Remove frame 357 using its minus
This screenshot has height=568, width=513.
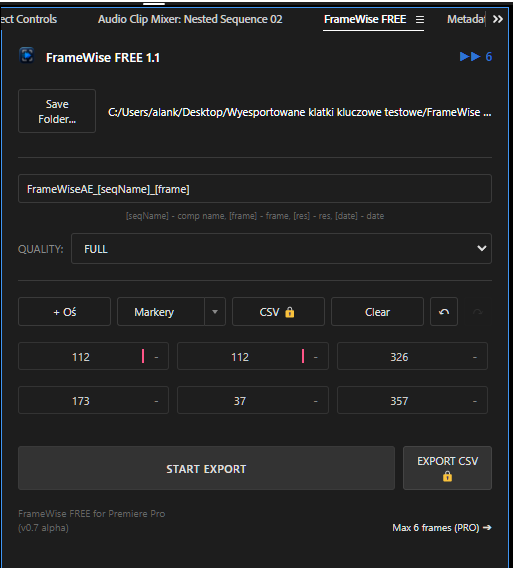[475, 401]
